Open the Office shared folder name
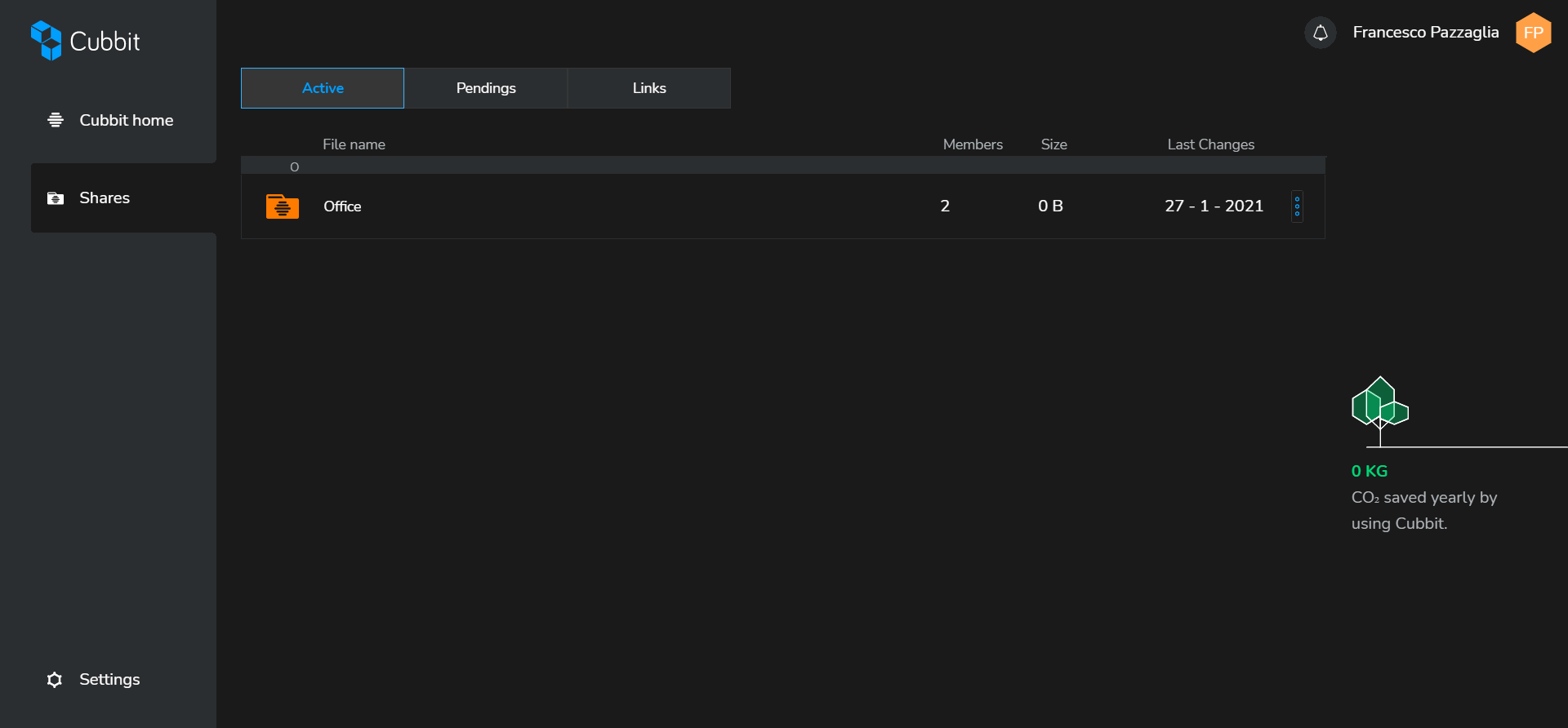This screenshot has width=1568, height=728. tap(342, 206)
